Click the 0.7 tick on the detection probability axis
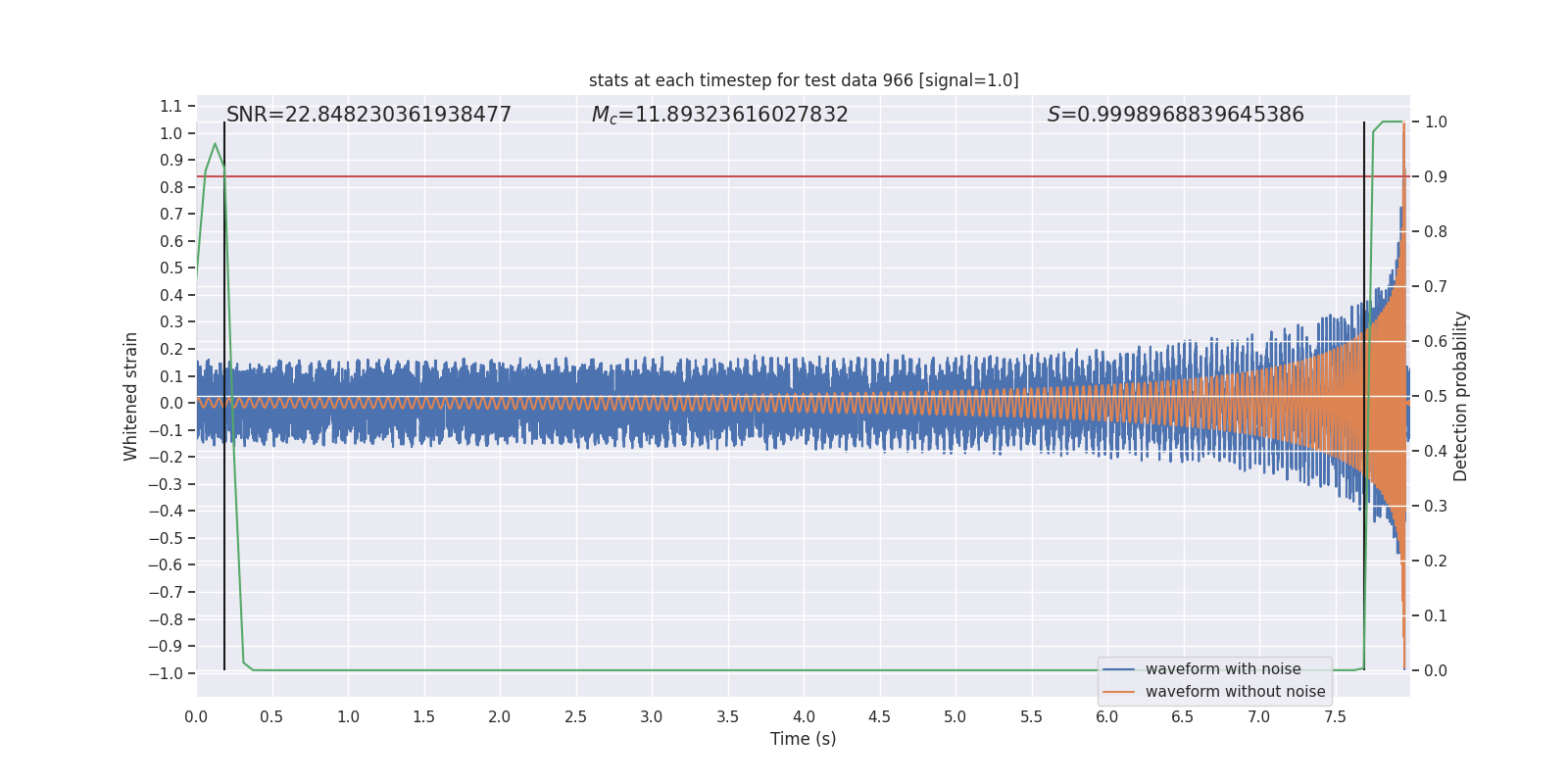The height and width of the screenshot is (784, 1568). point(1436,286)
